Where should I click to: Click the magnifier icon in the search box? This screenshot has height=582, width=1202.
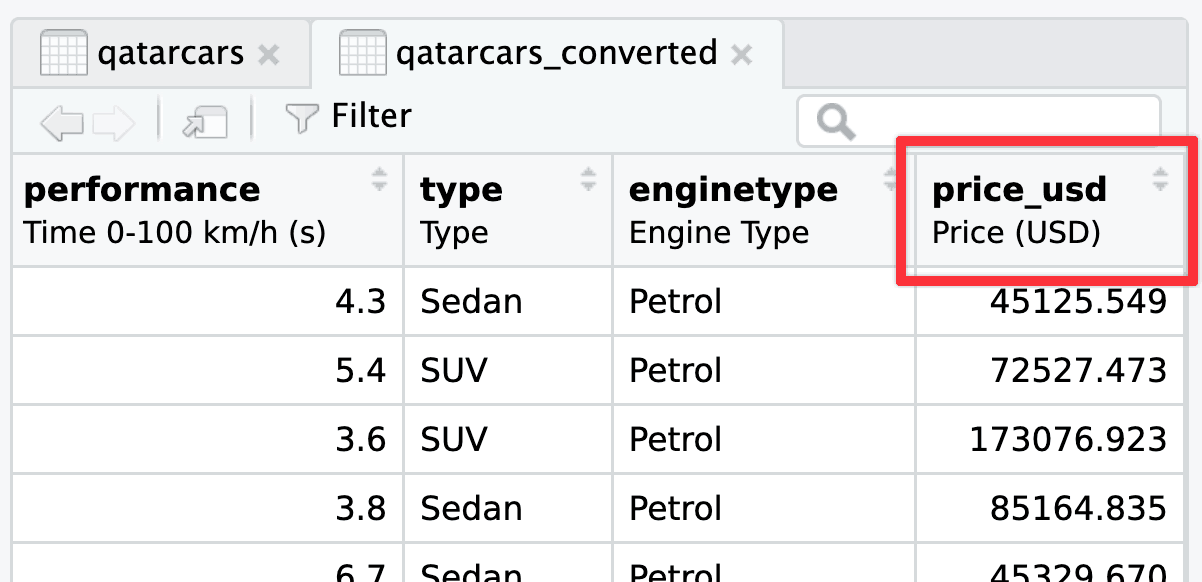click(835, 122)
